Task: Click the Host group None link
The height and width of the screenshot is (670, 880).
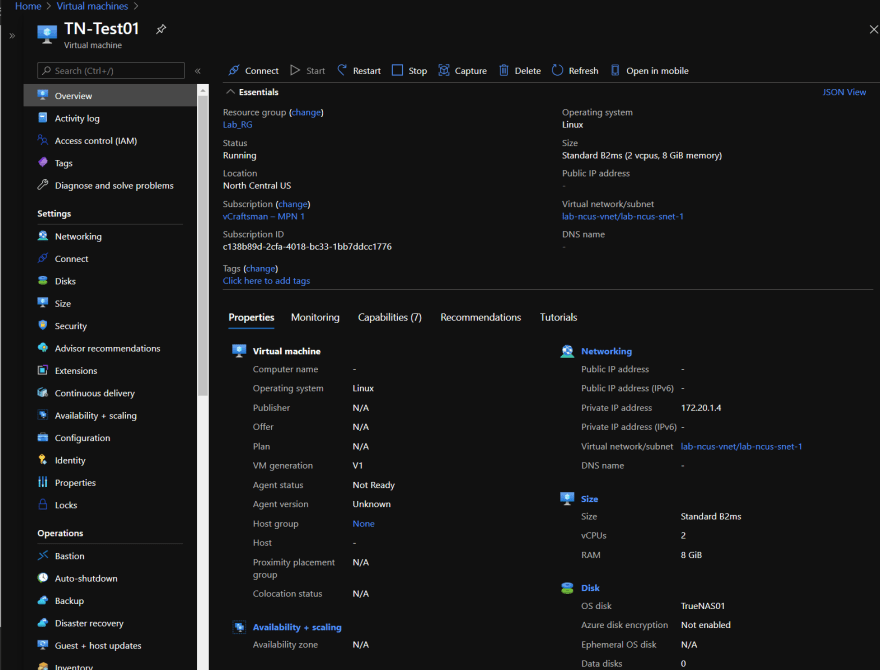Action: point(363,524)
